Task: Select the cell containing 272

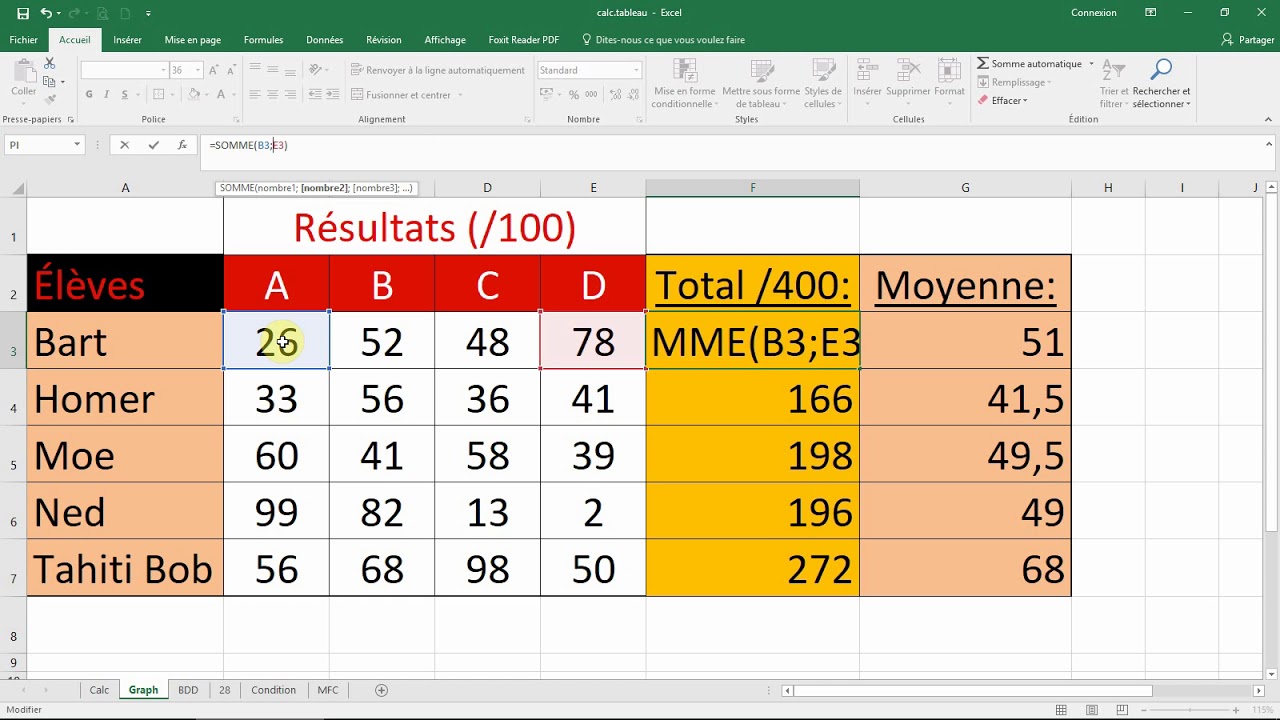Action: click(752, 569)
